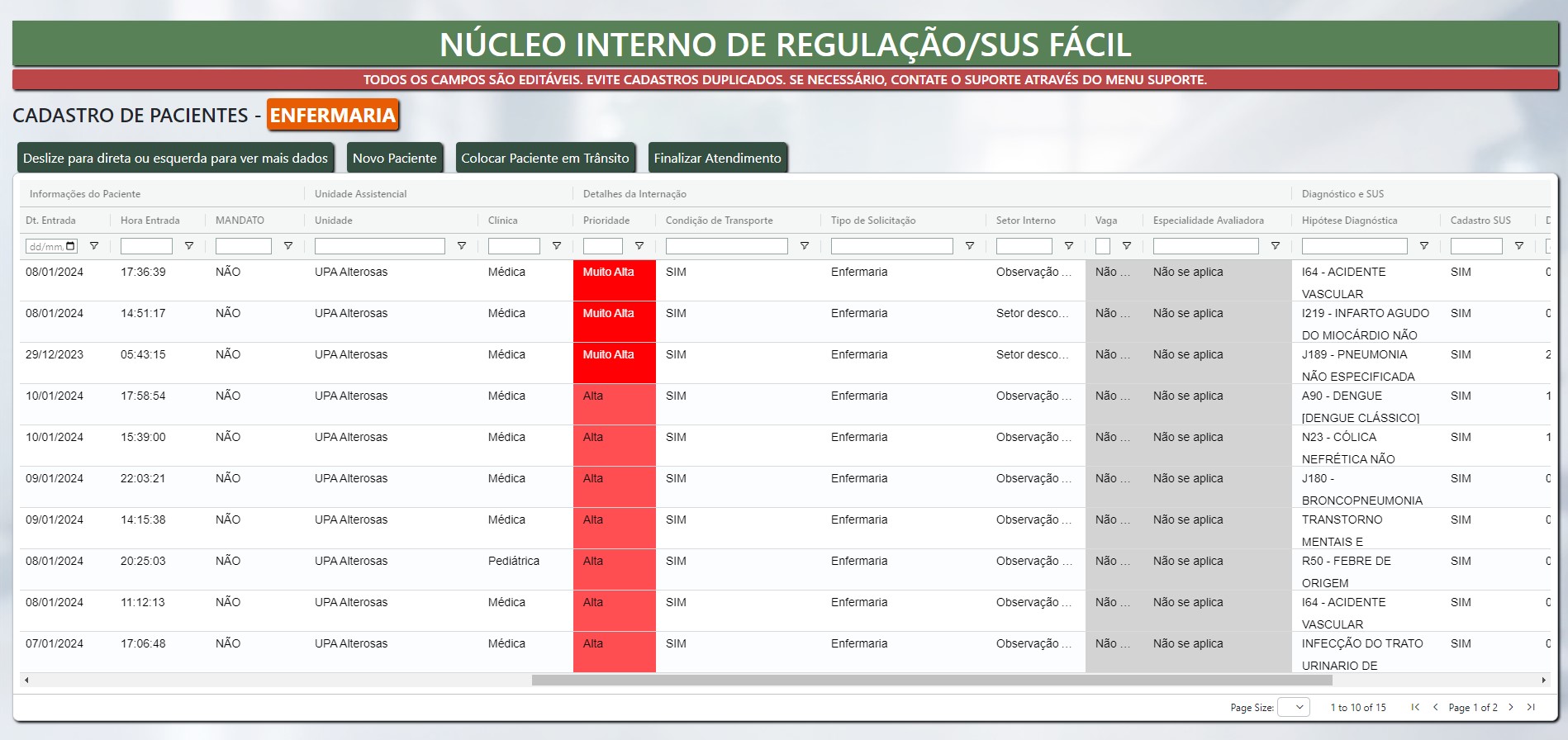Image resolution: width=1568 pixels, height=740 pixels.
Task: Click Setor Interno filter input field
Action: tap(1024, 246)
